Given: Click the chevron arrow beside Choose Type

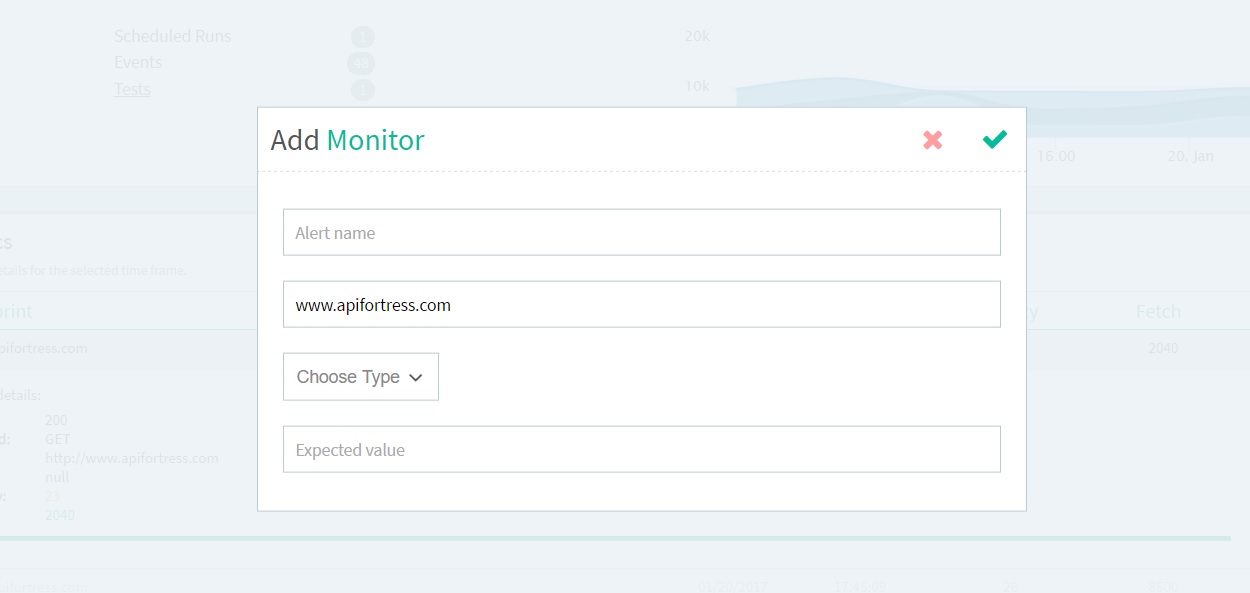Looking at the screenshot, I should coord(416,377).
